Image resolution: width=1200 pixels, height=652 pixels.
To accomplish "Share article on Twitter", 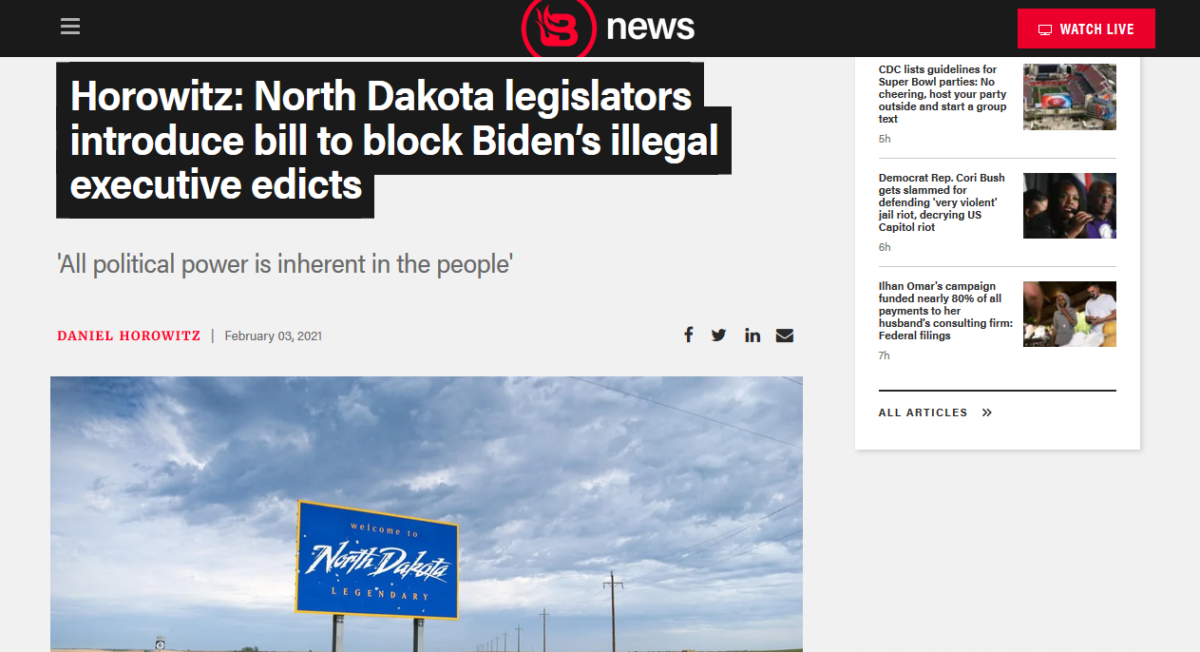I will click(x=719, y=335).
